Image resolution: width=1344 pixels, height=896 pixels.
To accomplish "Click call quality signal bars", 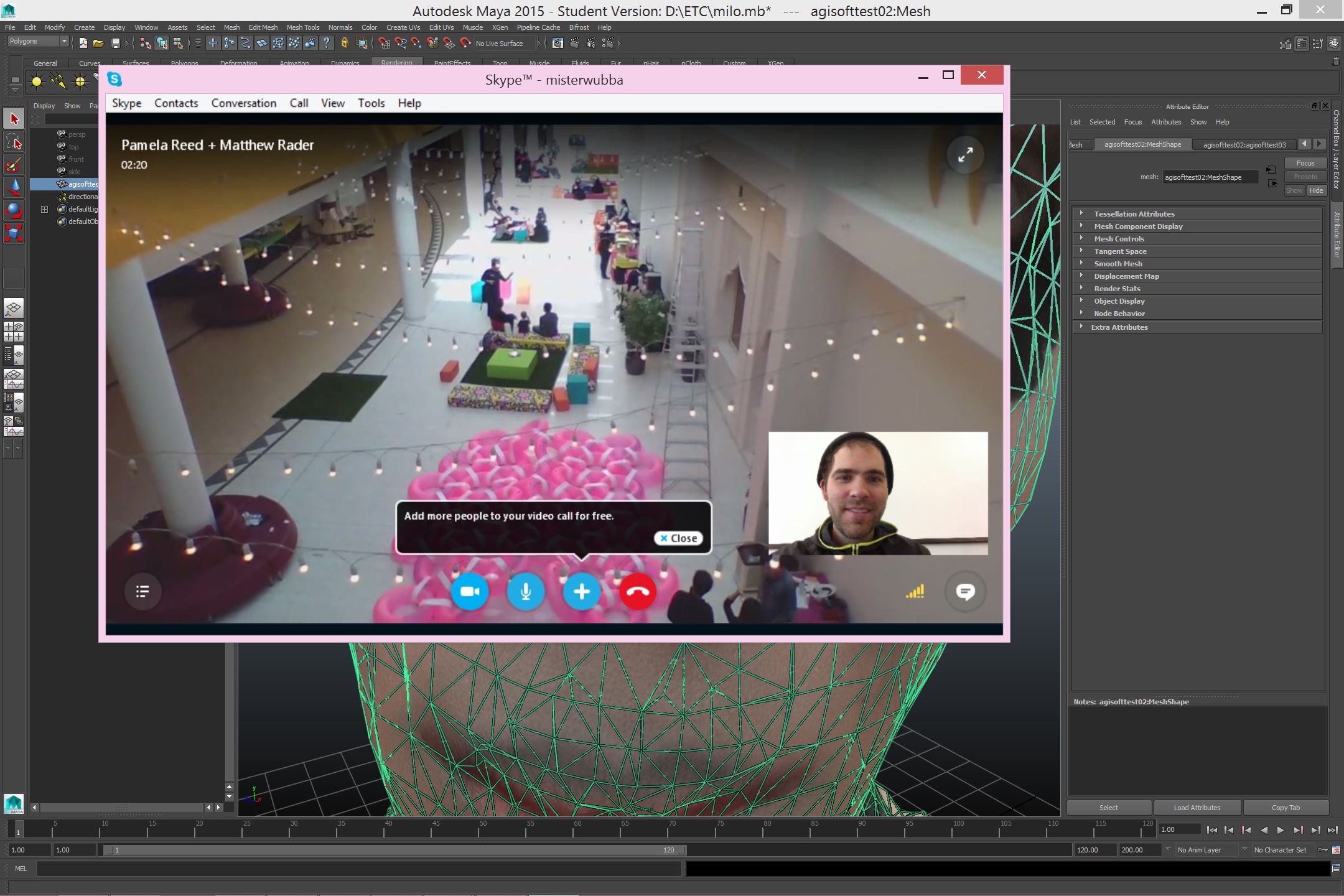I will pos(915,592).
